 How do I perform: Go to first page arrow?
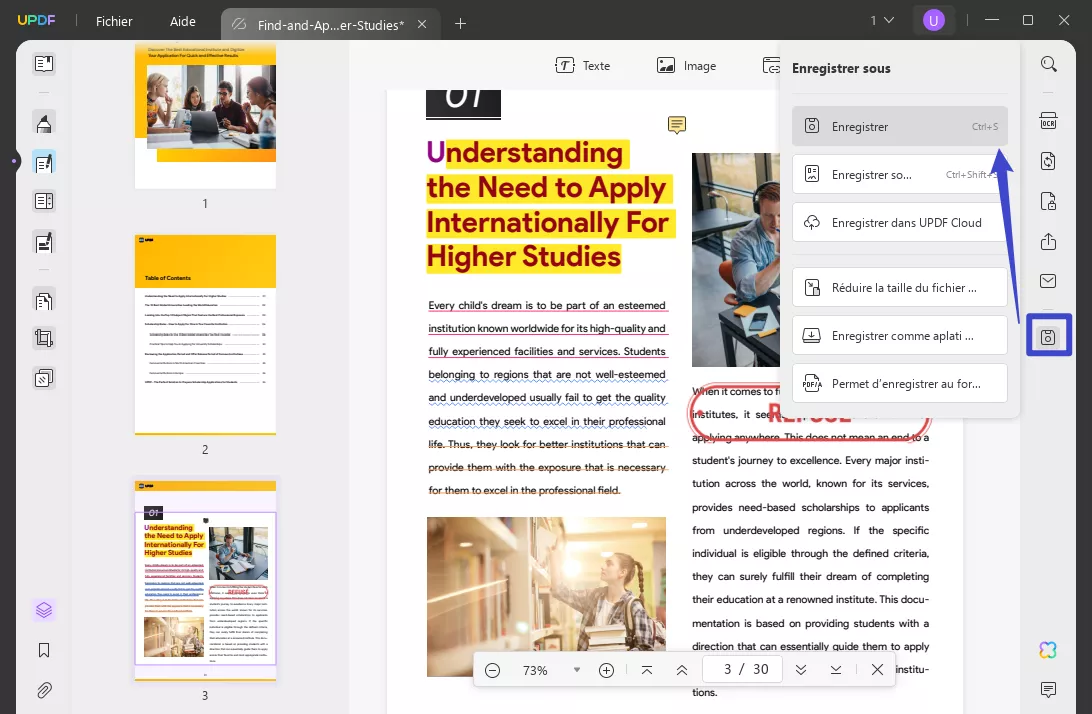(x=647, y=670)
